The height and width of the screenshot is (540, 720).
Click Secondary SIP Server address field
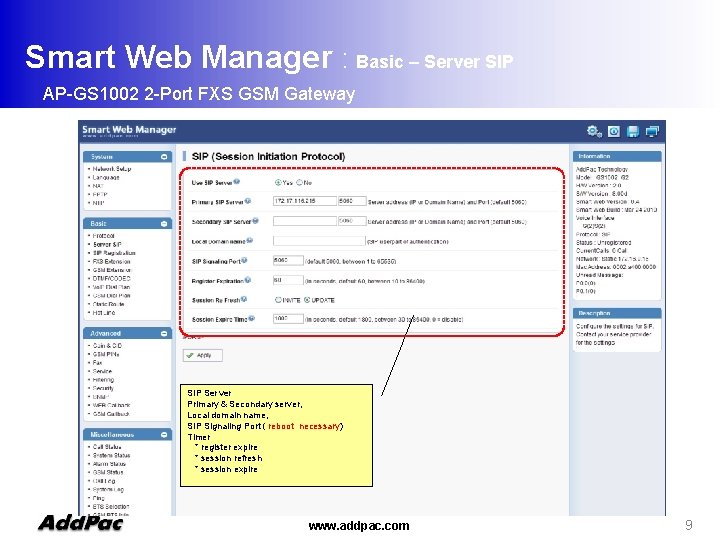click(x=305, y=221)
